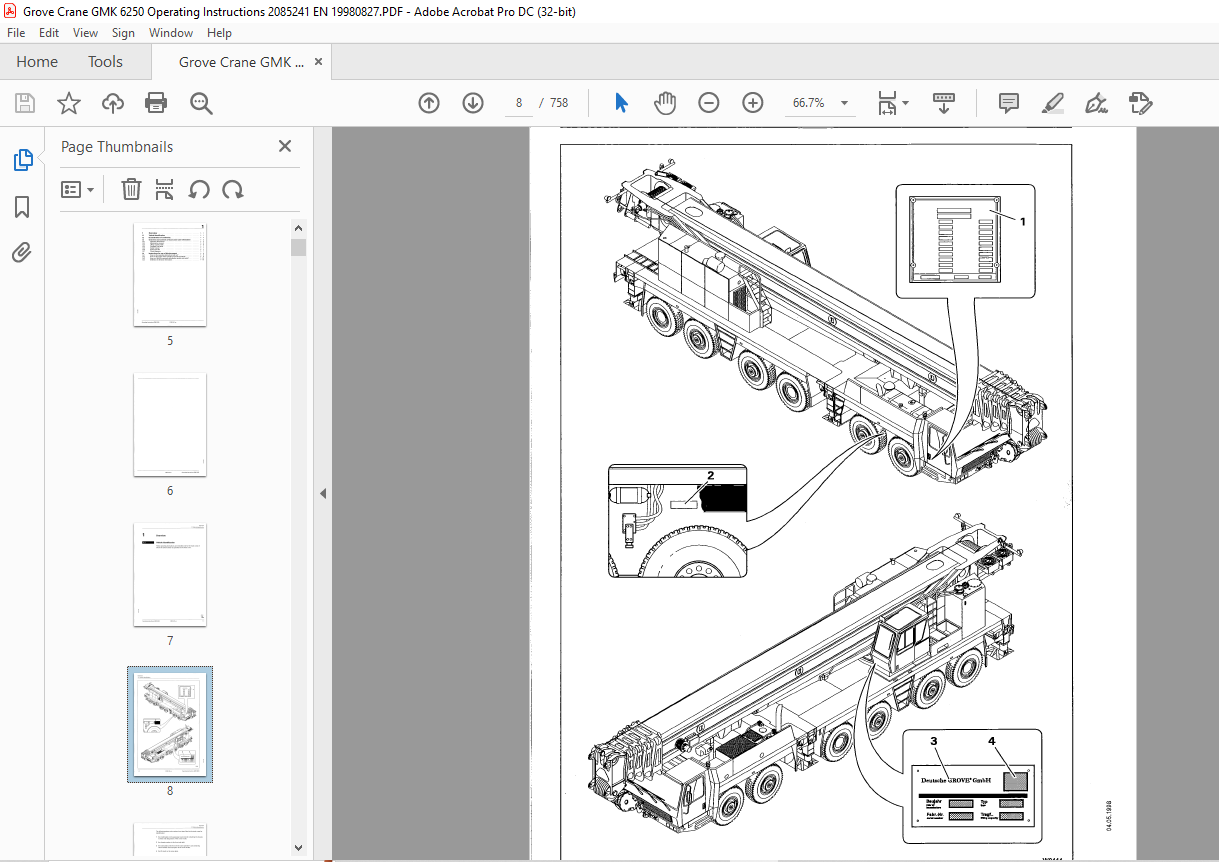Click the 758 total pages label
Screen dimensions: 1219x862
pos(559,103)
